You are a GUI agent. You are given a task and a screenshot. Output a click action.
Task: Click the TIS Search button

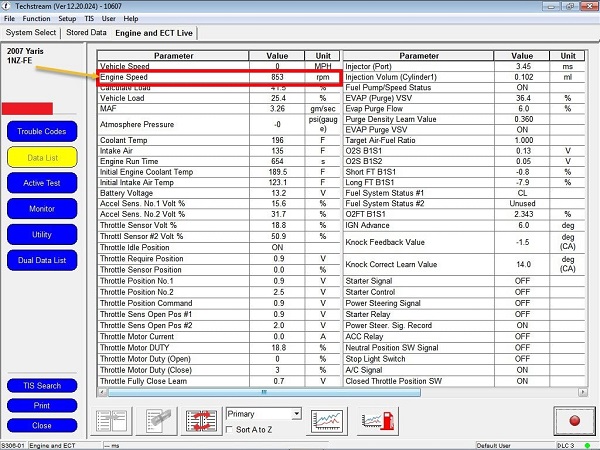click(42, 386)
